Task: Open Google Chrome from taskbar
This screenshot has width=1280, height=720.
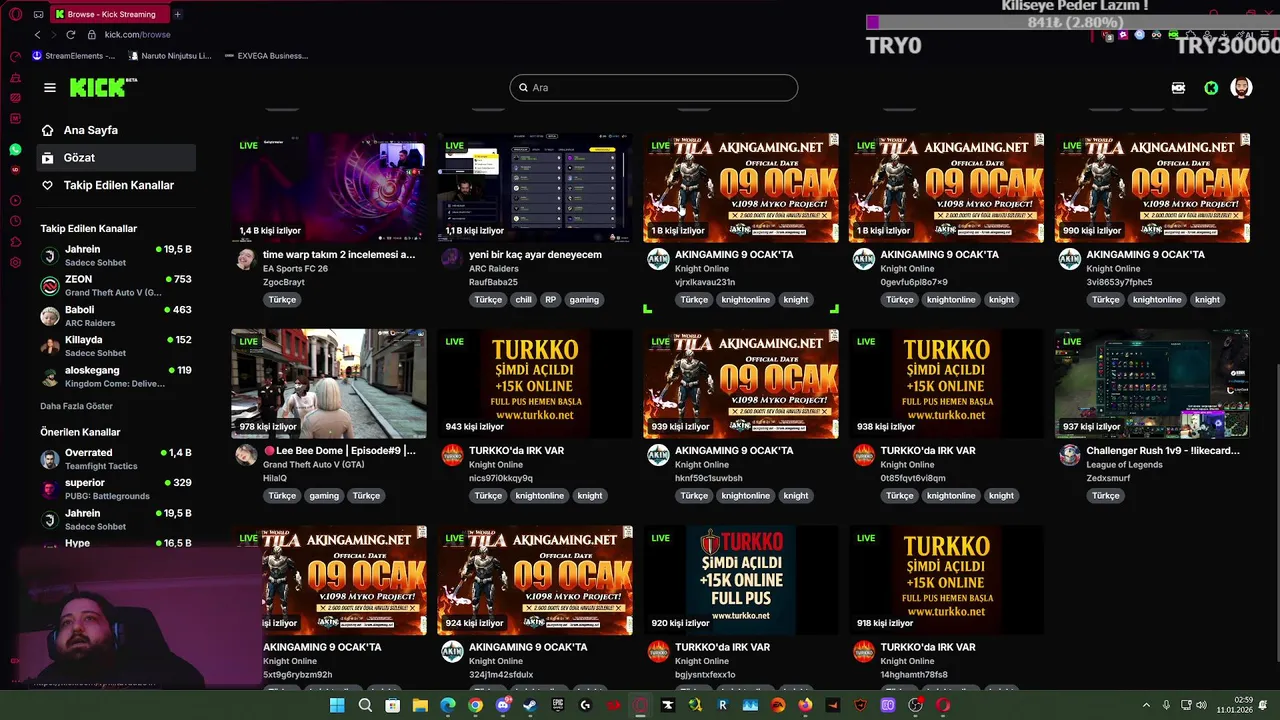Action: click(x=475, y=705)
